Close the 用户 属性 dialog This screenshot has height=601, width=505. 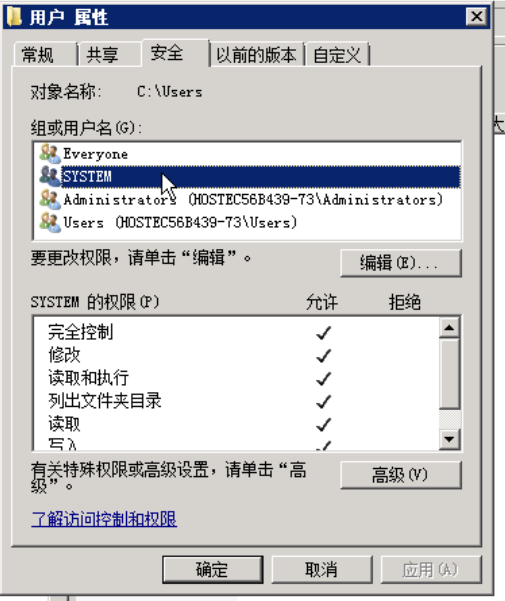pyautogui.click(x=476, y=16)
